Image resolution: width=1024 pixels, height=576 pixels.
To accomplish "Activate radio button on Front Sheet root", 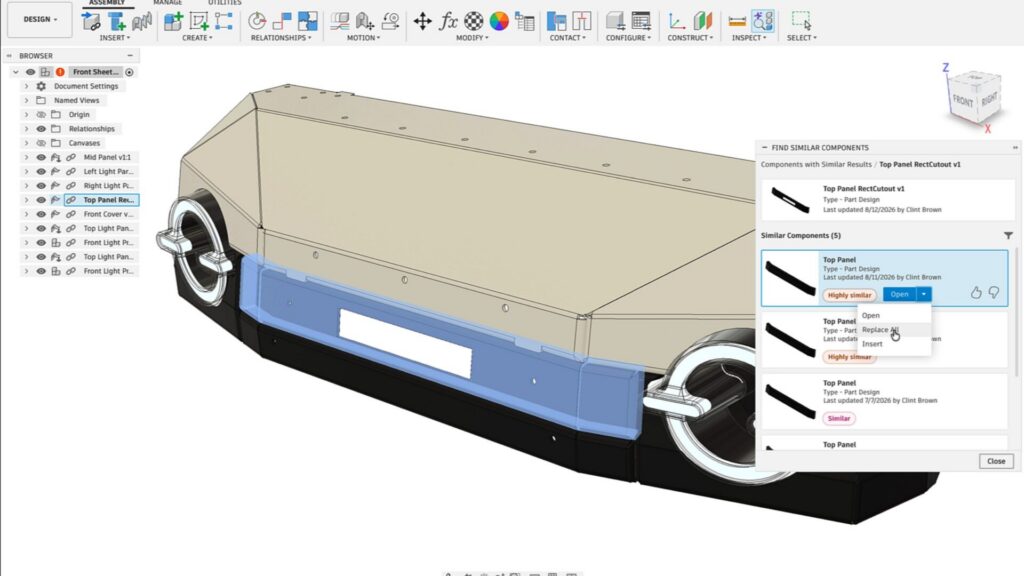I will click(129, 72).
